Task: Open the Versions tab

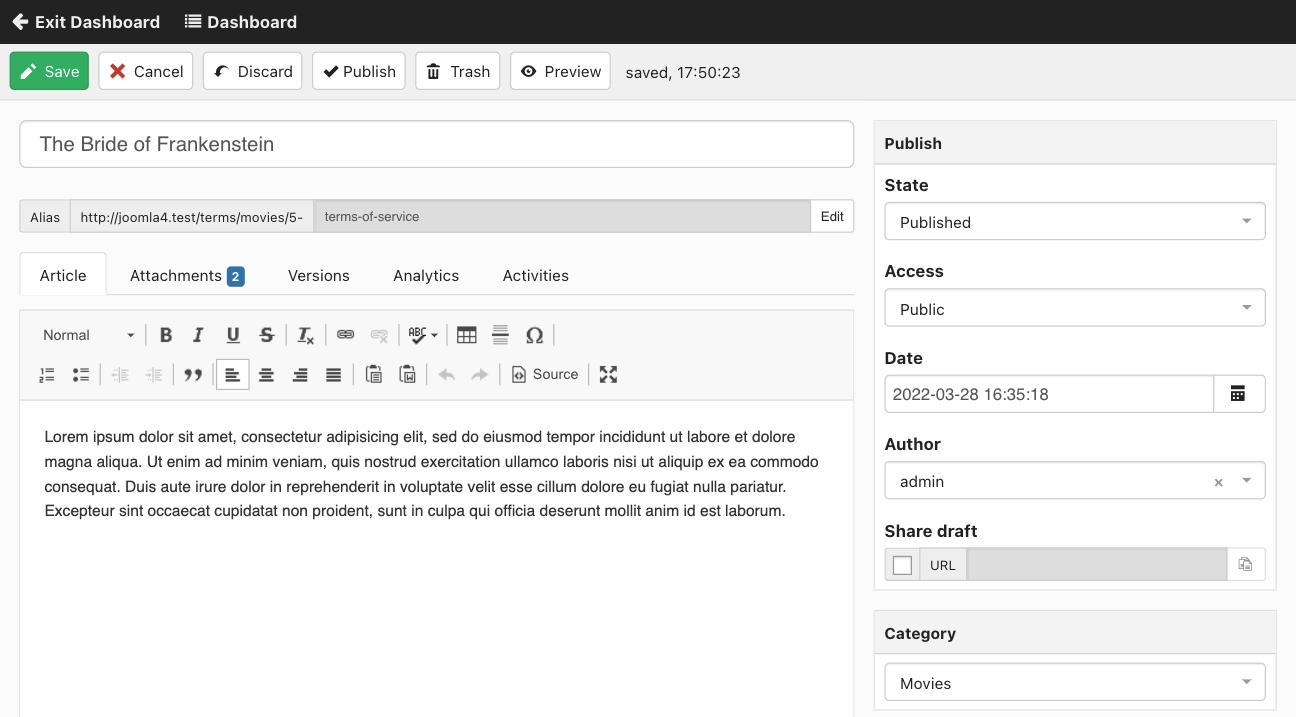Action: coord(319,276)
